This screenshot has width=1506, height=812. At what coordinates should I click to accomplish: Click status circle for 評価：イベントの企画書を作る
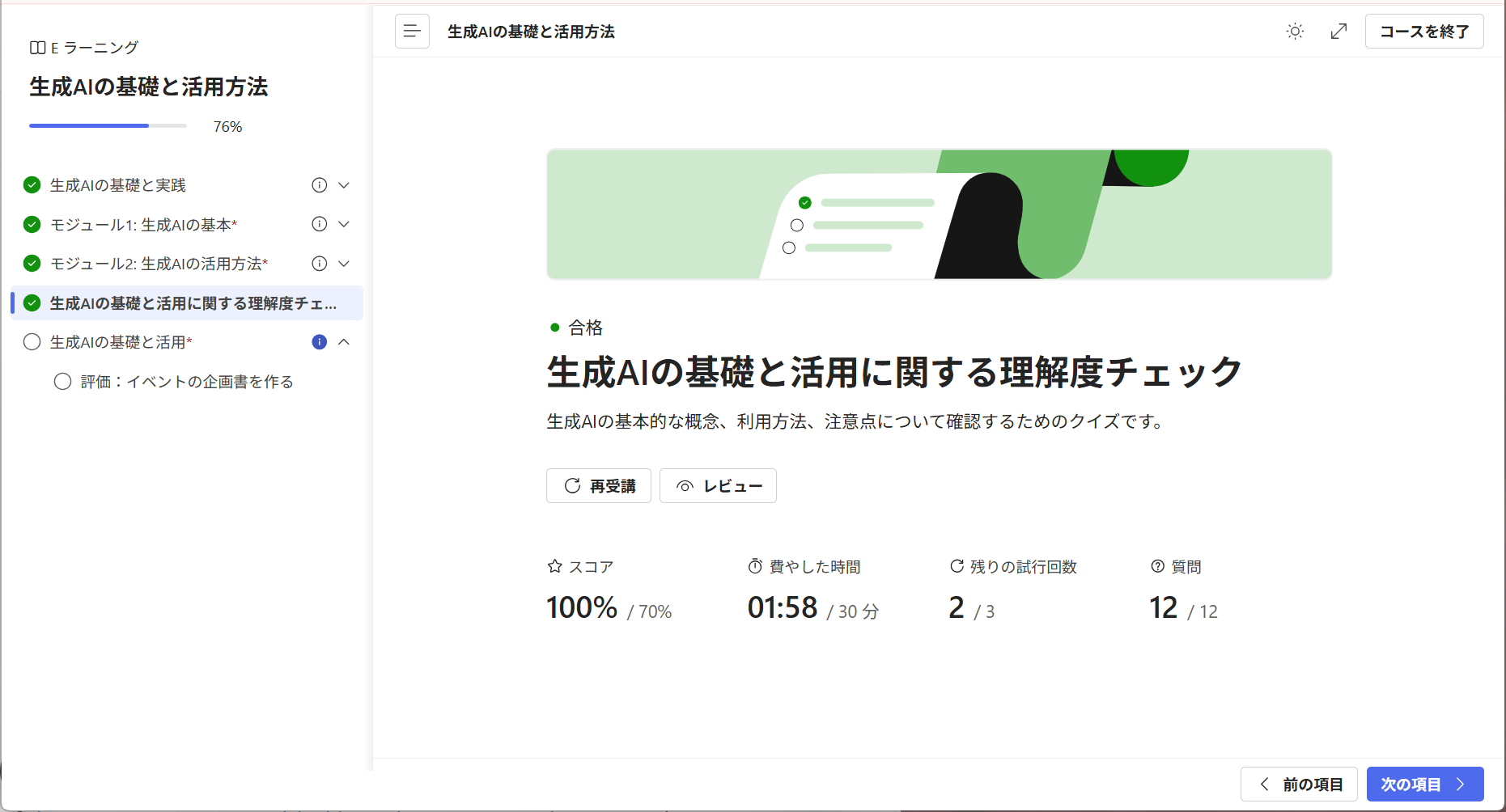pyautogui.click(x=62, y=382)
